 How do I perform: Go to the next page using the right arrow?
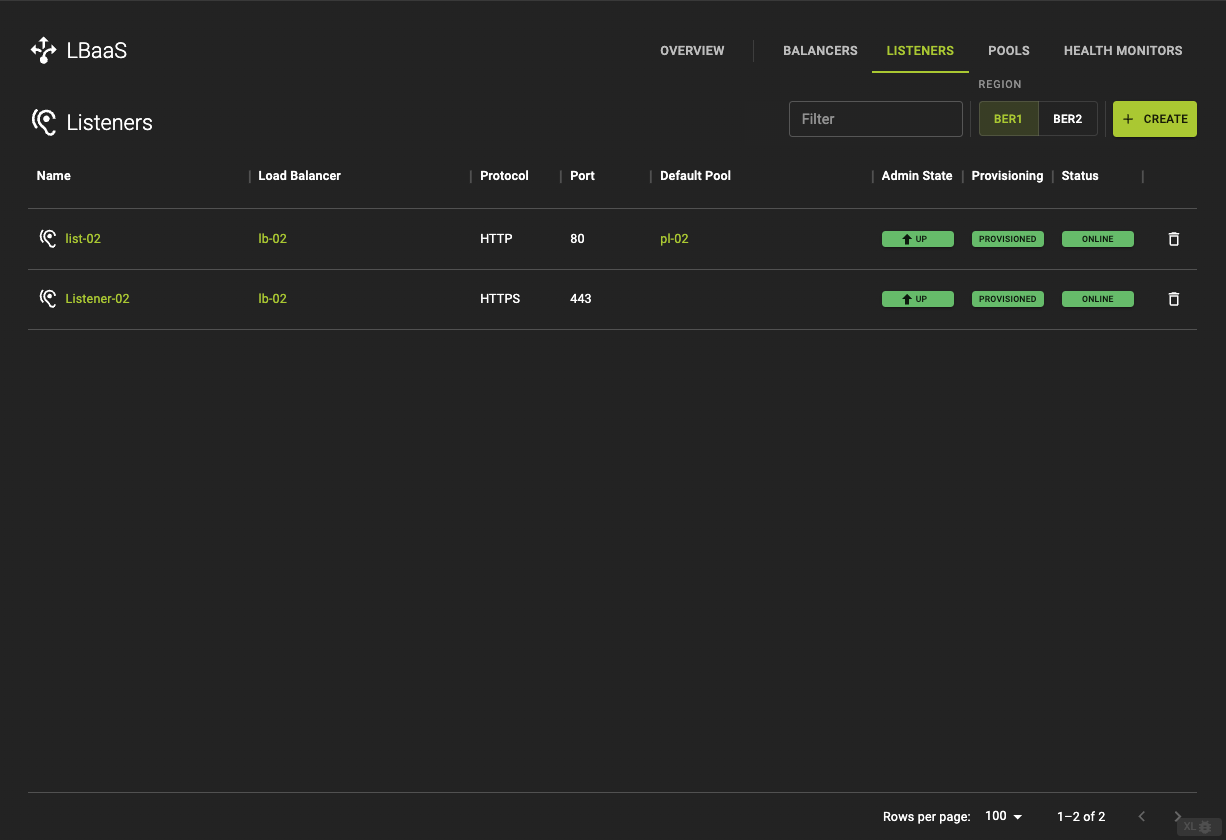click(x=1178, y=817)
